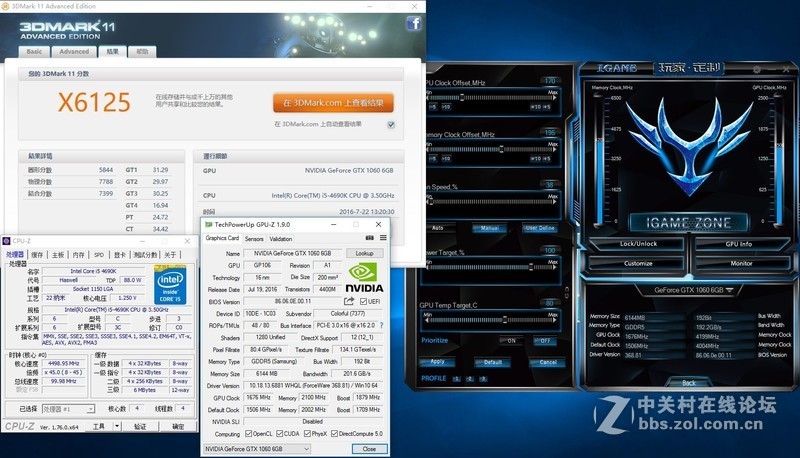Click the 验证 button in CPU-Z
This screenshot has height=458, width=800.
tap(140, 426)
